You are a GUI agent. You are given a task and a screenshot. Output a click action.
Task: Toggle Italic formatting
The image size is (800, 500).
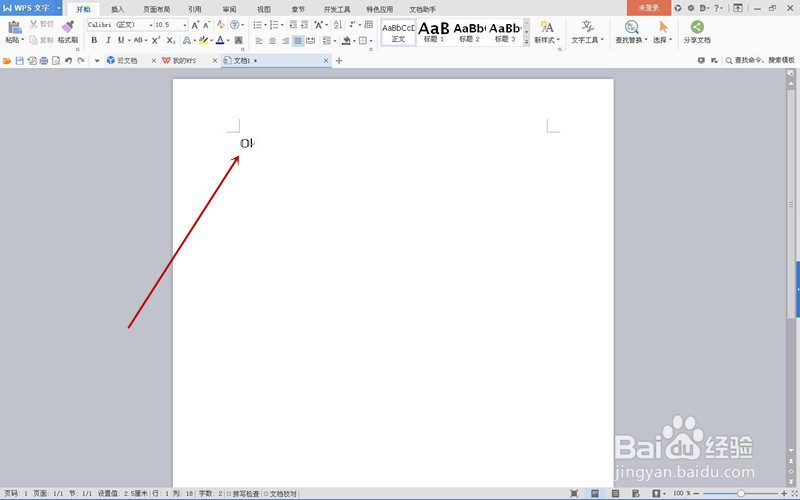108,40
